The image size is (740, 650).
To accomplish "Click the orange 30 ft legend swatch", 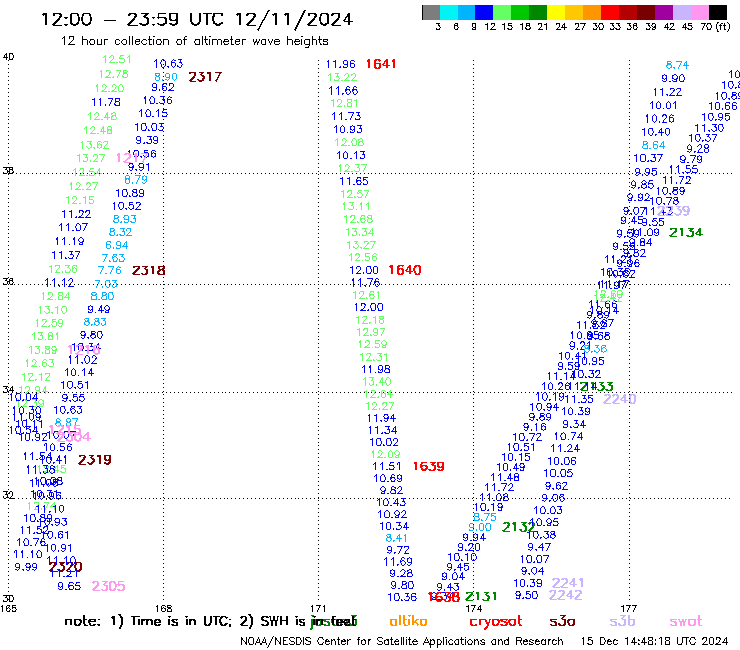I will pyautogui.click(x=592, y=12).
